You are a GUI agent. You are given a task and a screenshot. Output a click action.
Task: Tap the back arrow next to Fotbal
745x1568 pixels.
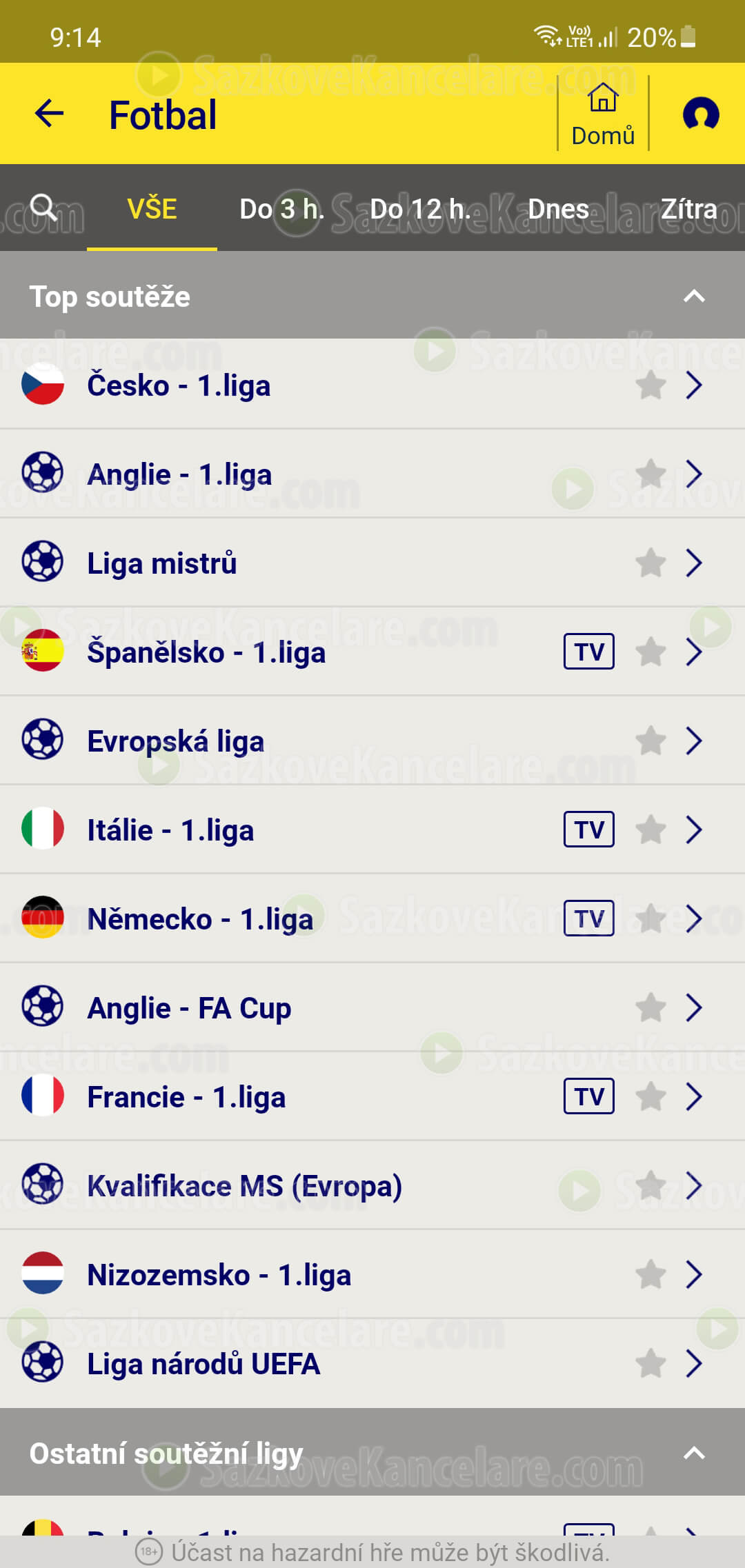[49, 114]
